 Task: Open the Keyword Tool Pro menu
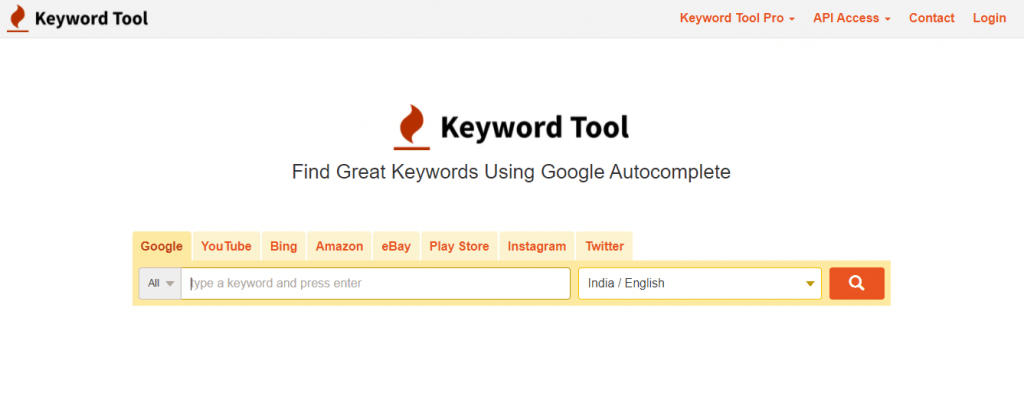[x=737, y=18]
